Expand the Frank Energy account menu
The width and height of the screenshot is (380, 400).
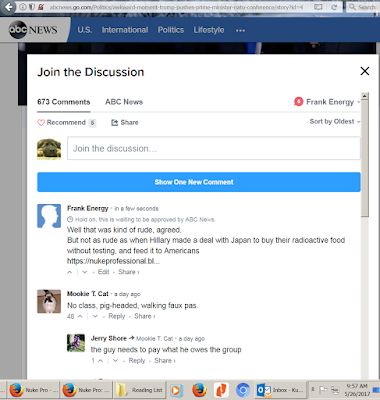point(327,102)
